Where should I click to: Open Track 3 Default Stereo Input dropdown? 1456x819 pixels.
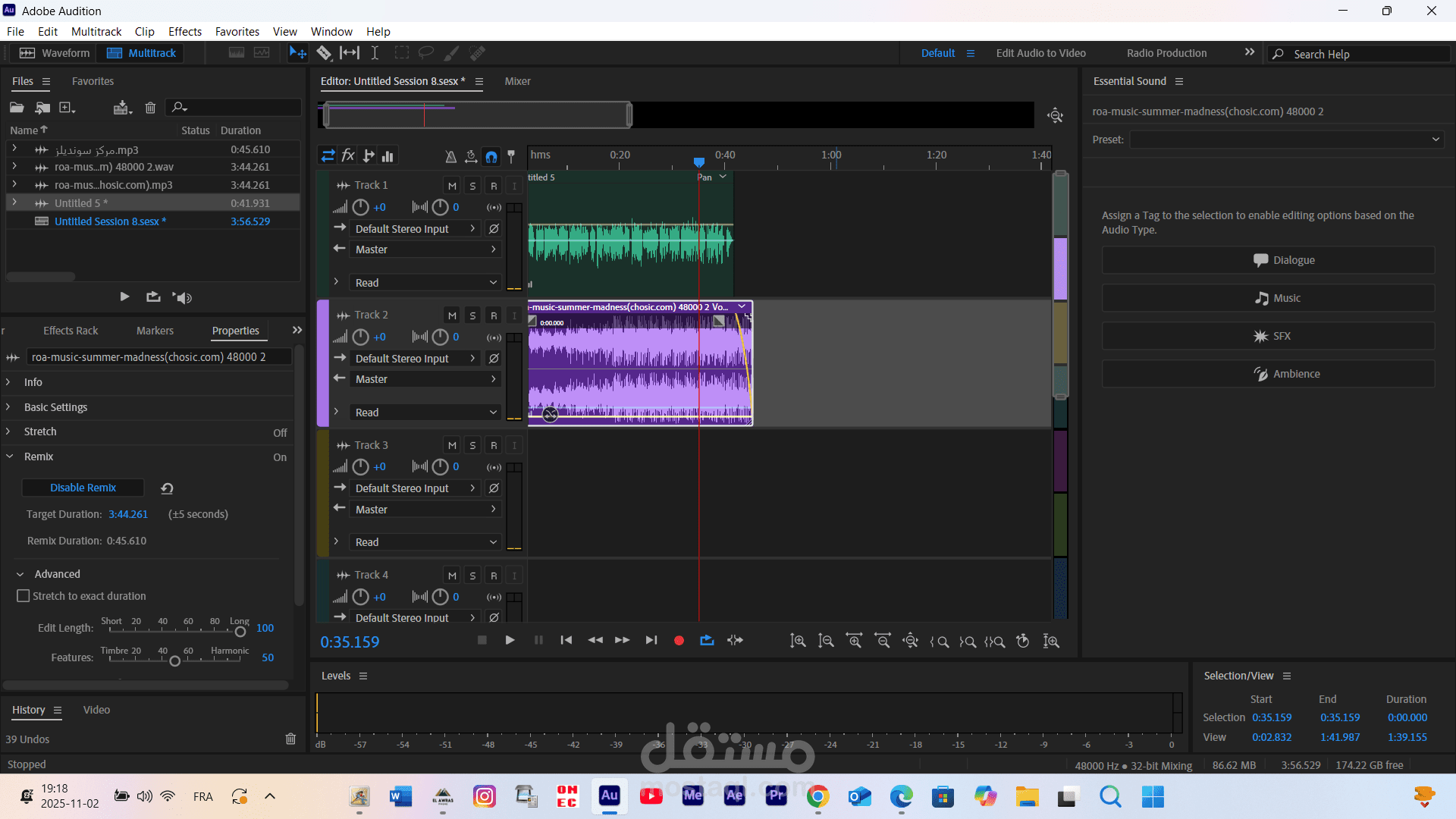[416, 488]
